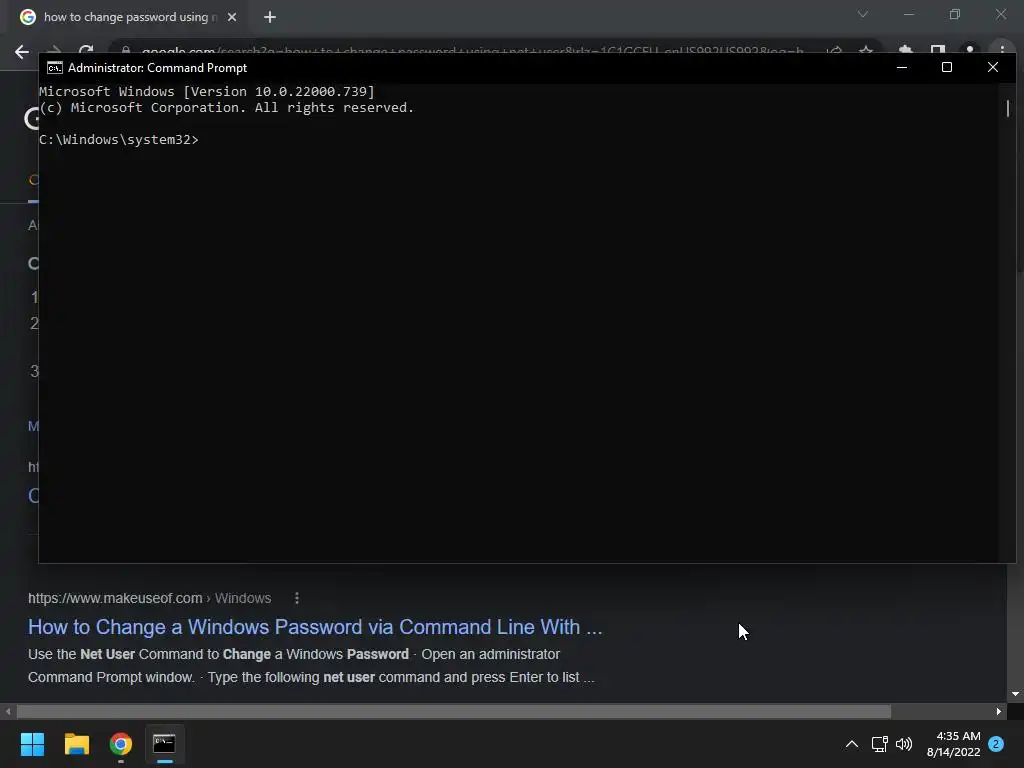The width and height of the screenshot is (1024, 768).
Task: Open the volume control tray icon
Action: pyautogui.click(x=904, y=744)
